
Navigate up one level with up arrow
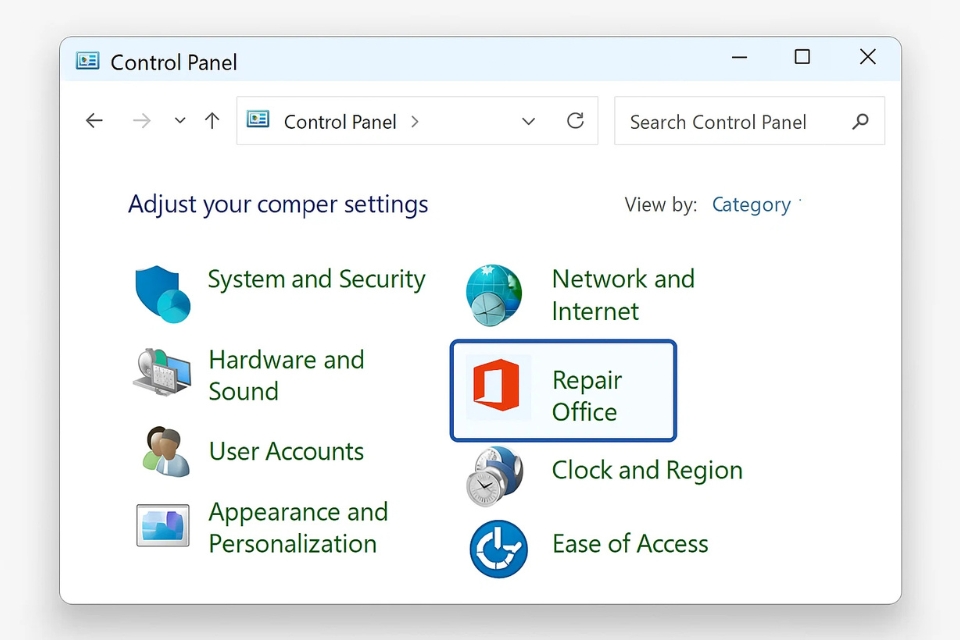point(212,121)
